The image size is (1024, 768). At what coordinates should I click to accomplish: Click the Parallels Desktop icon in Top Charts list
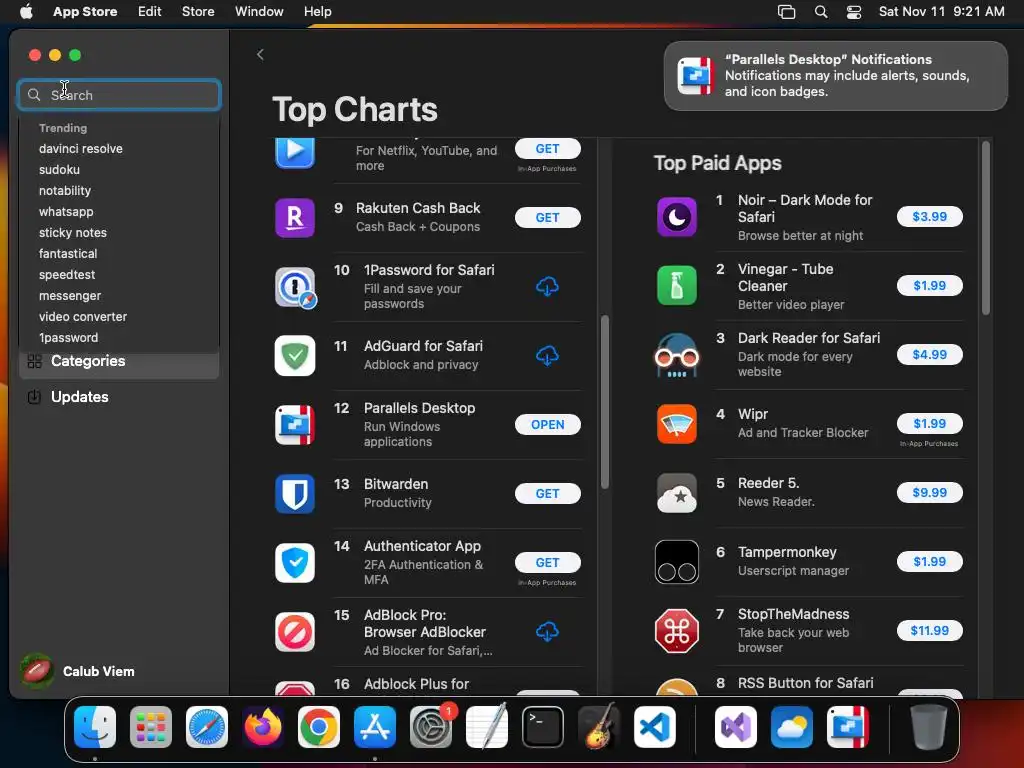click(x=295, y=424)
